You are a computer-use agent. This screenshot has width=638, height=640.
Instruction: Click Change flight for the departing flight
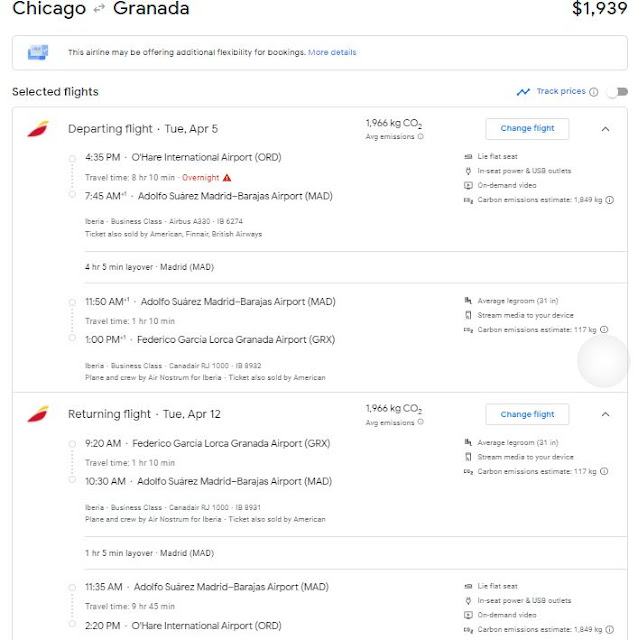coord(527,129)
